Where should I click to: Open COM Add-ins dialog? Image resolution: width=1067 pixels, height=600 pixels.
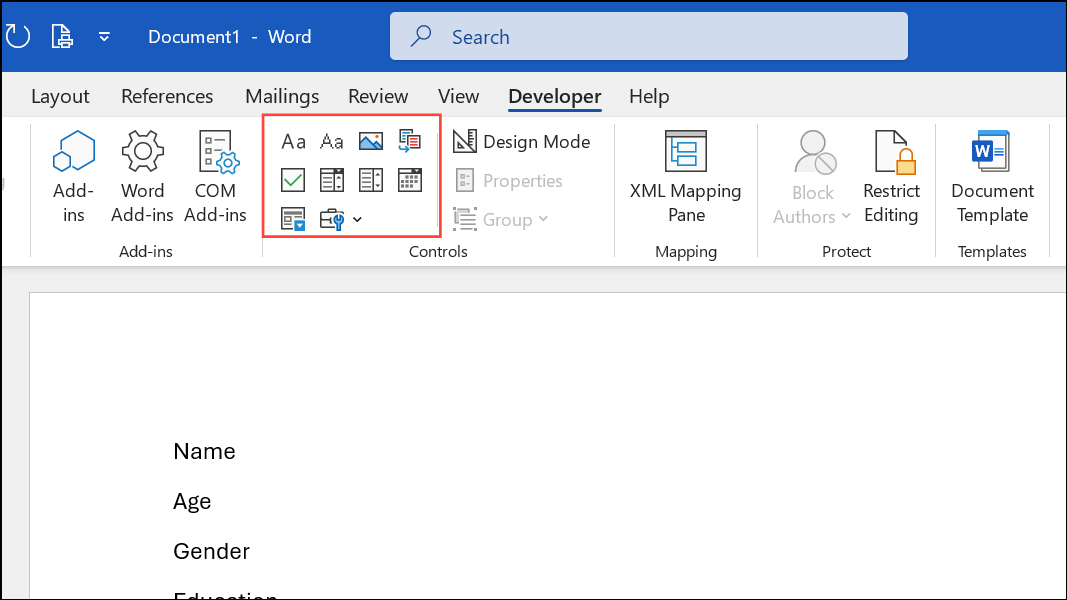click(x=215, y=176)
